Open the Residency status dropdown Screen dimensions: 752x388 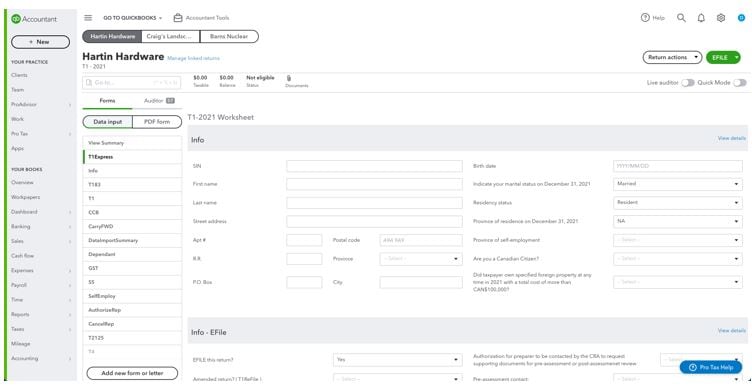coord(678,202)
